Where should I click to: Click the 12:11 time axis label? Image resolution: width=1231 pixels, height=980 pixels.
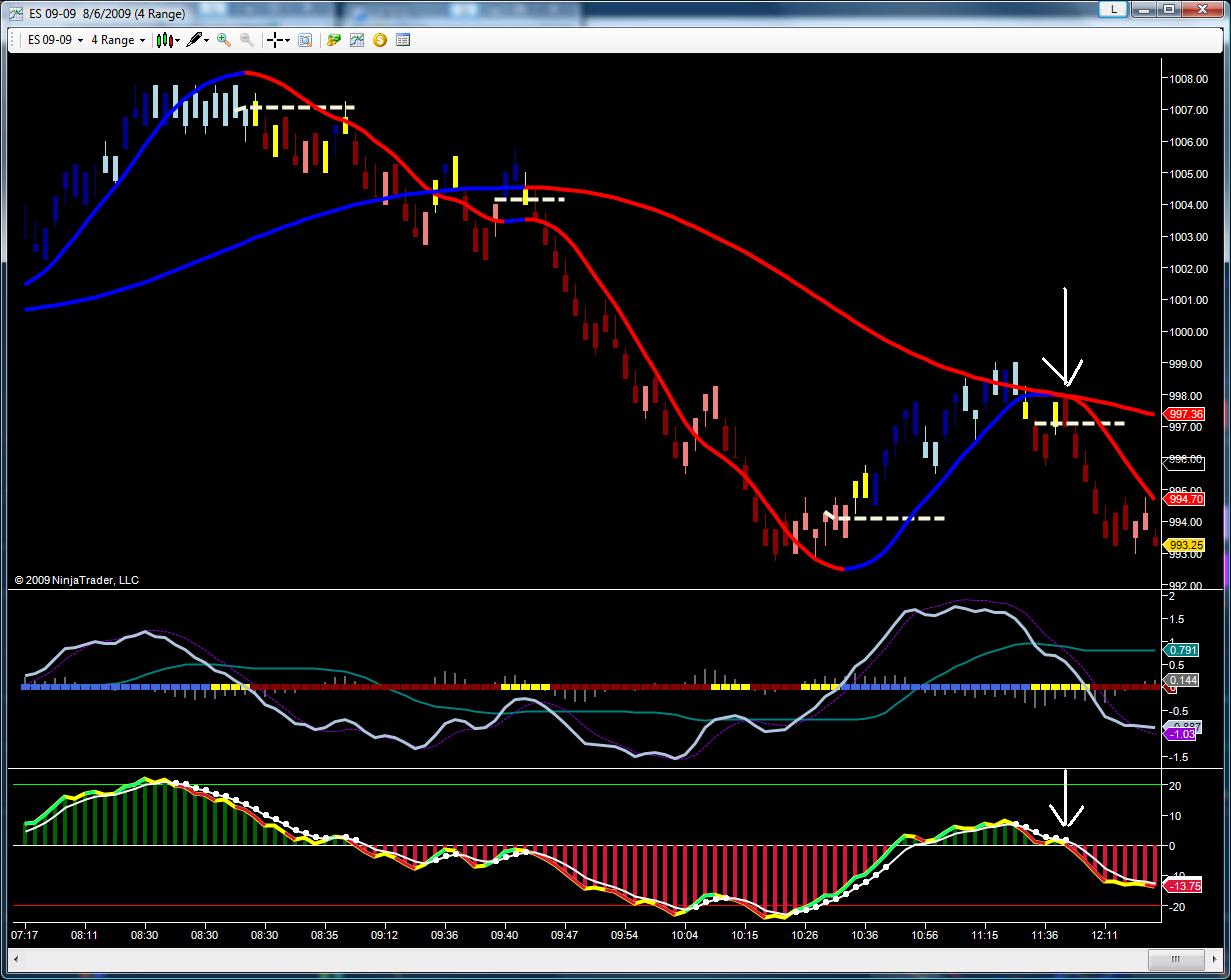(x=1105, y=936)
